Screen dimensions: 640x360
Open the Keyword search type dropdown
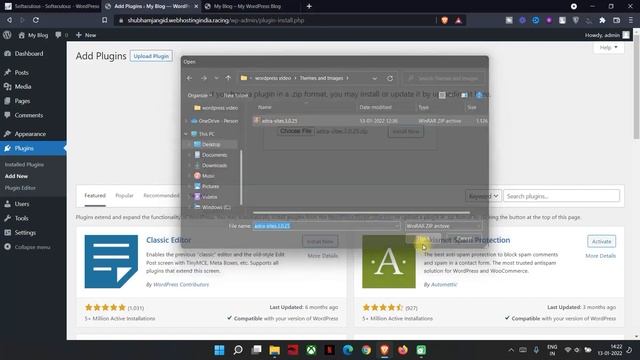tap(483, 196)
